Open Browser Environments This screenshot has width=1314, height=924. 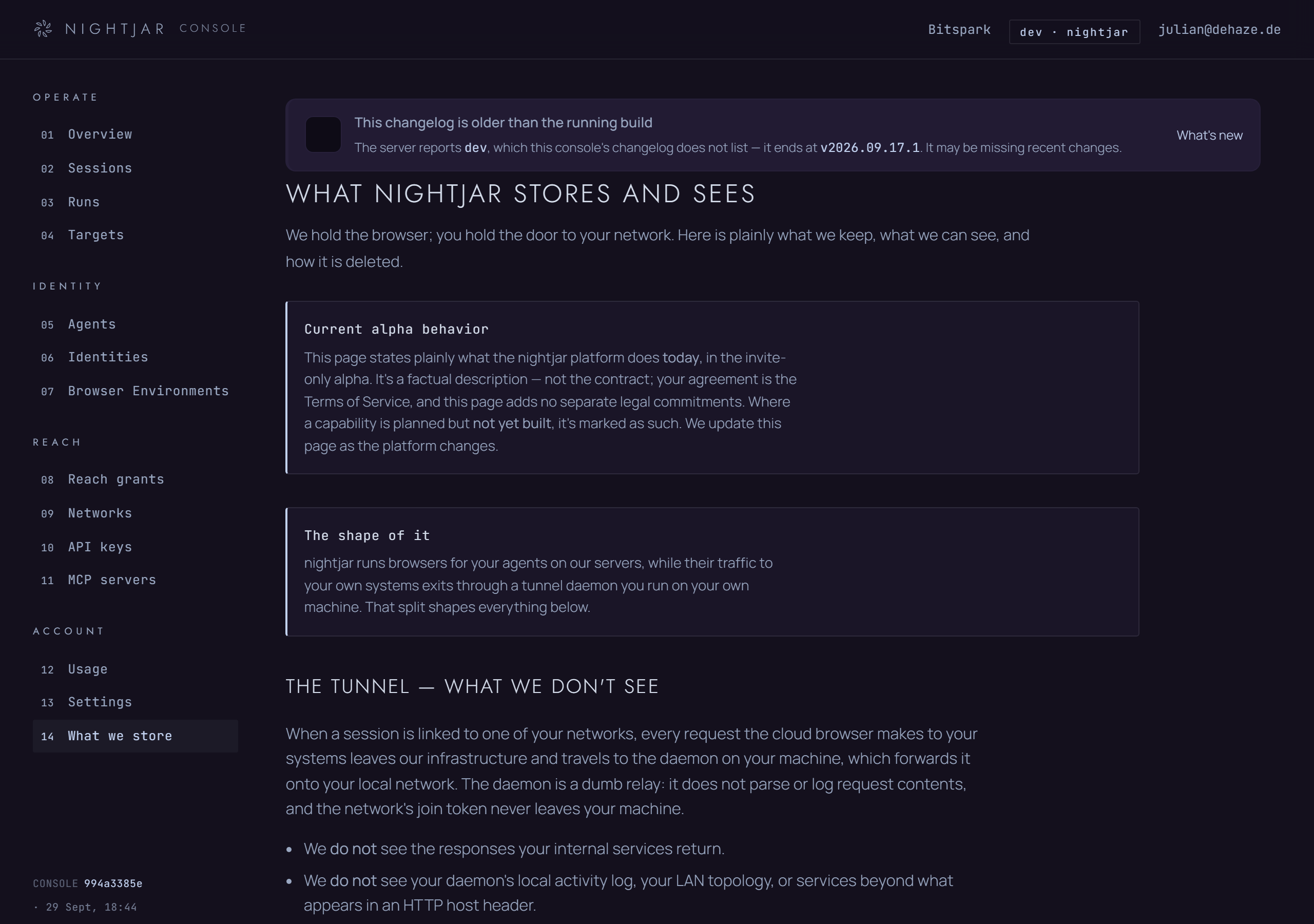point(135,391)
